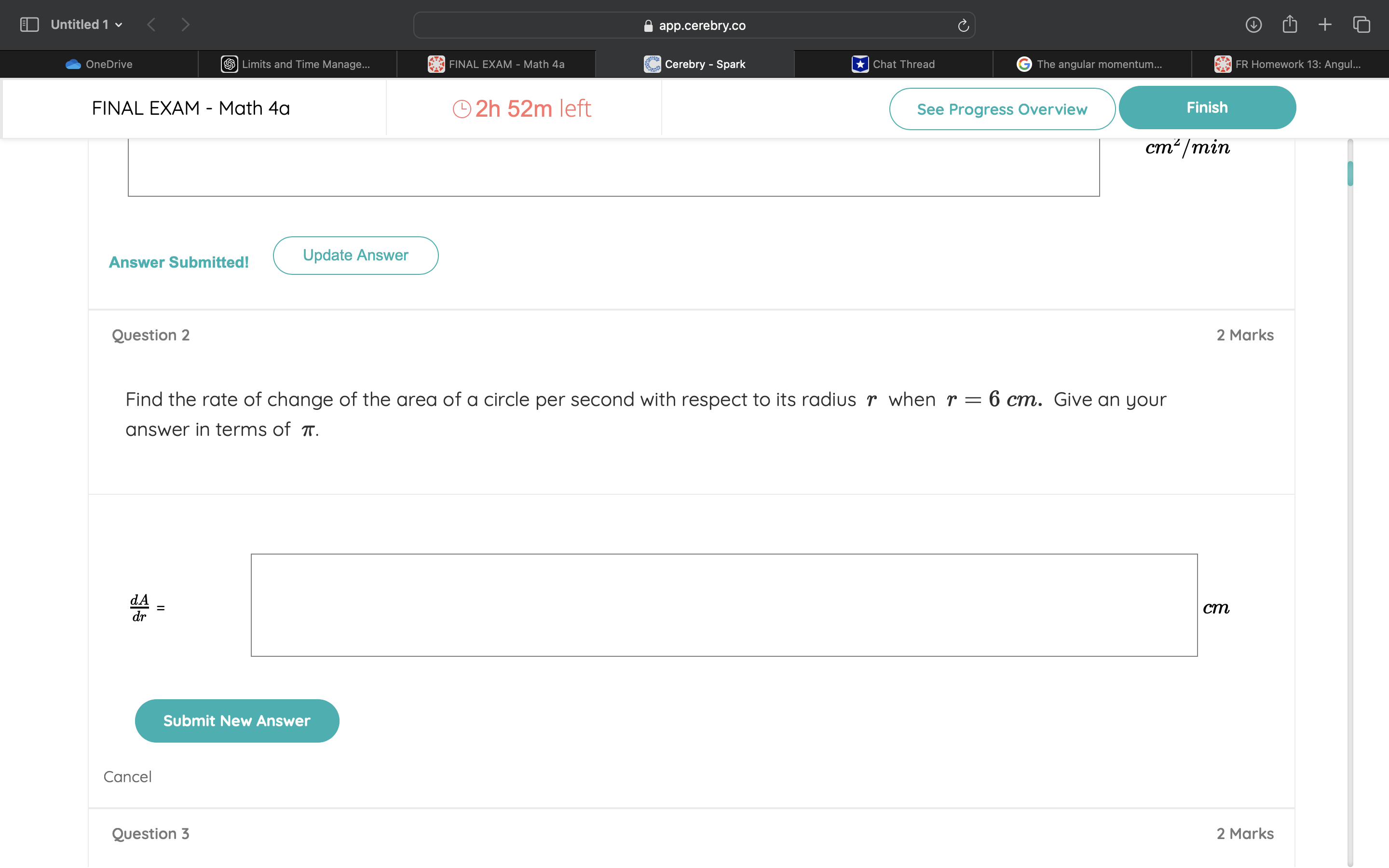Reload the page with refresh icon
1389x868 pixels.
(x=963, y=25)
